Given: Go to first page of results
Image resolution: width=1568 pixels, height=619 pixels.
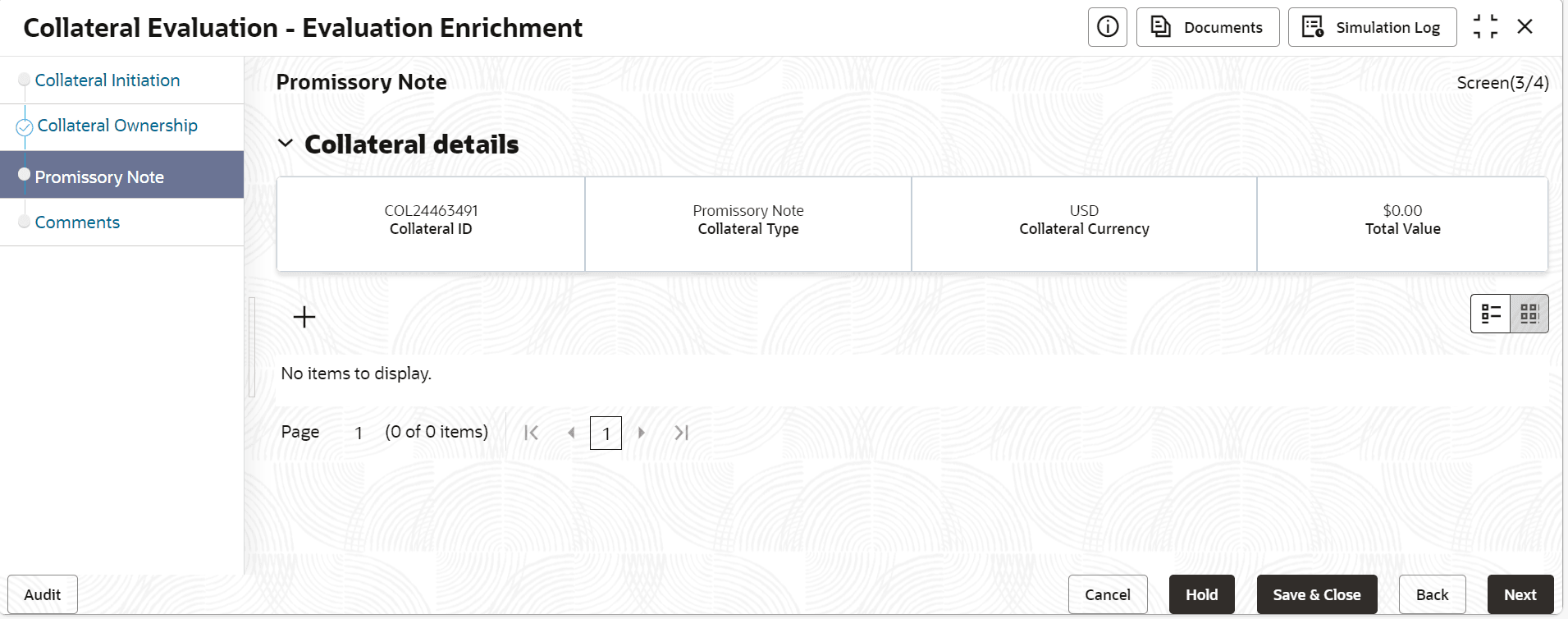Looking at the screenshot, I should click(x=531, y=433).
